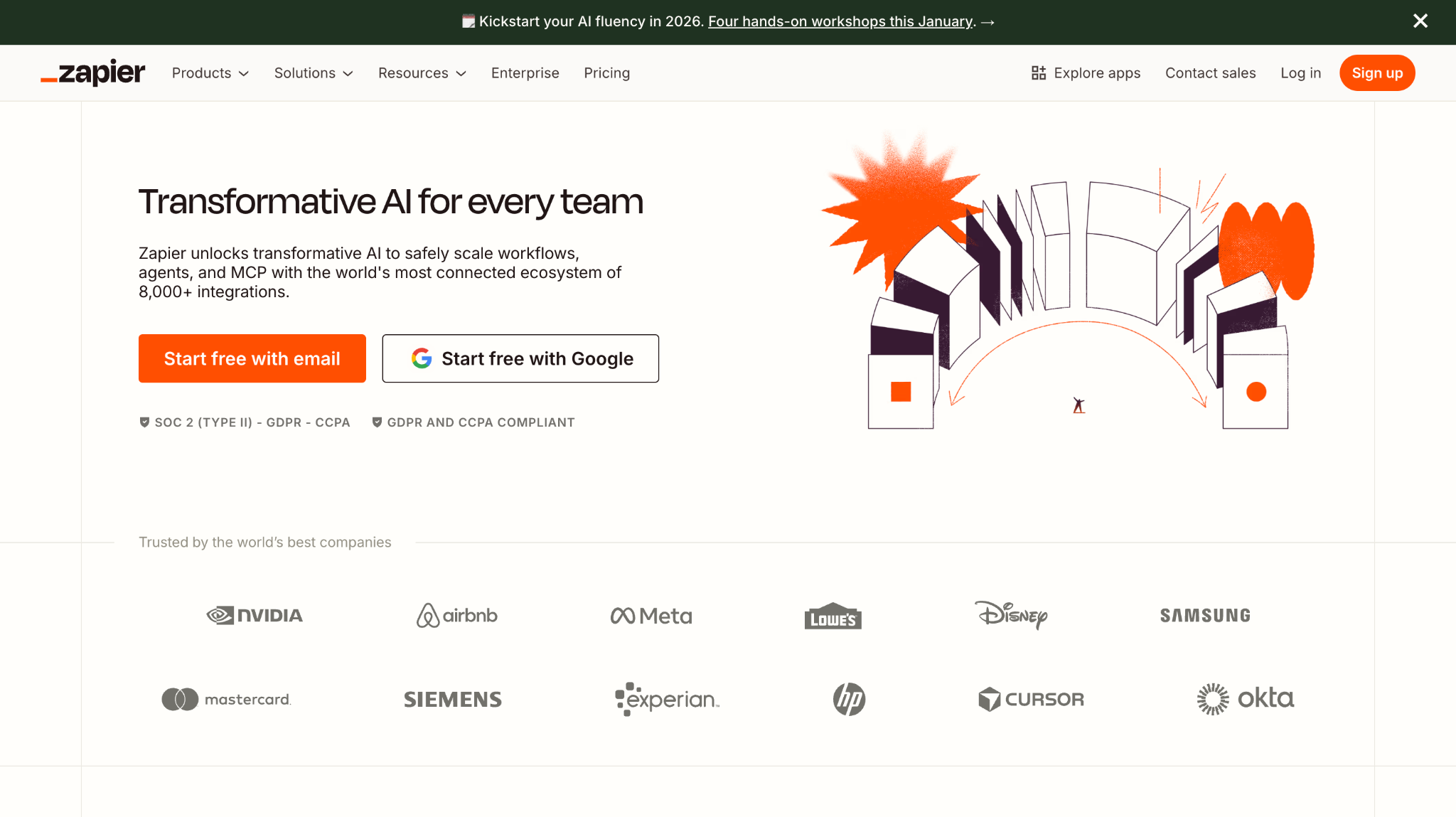
Task: Select the Pricing menu item
Action: [606, 73]
